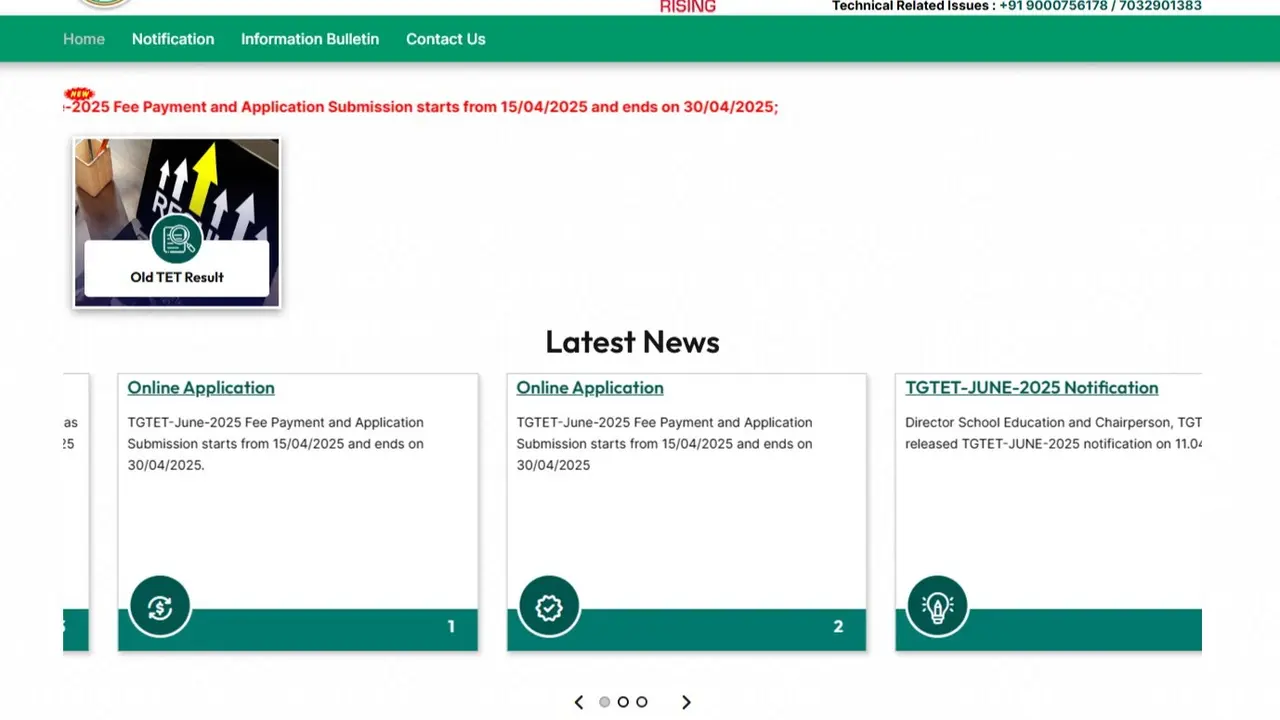The width and height of the screenshot is (1280, 720).
Task: Open the Notification menu item
Action: pyautogui.click(x=173, y=39)
